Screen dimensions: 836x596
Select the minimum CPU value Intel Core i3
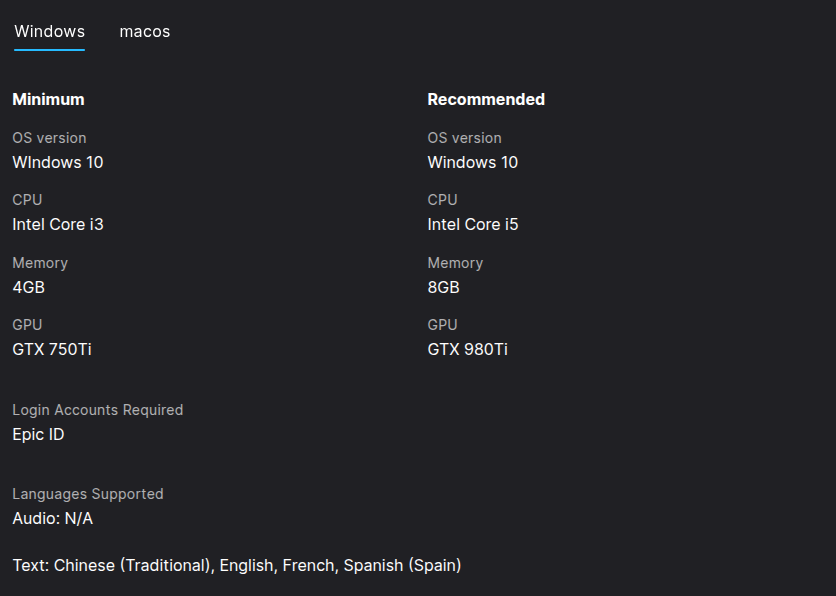click(58, 224)
